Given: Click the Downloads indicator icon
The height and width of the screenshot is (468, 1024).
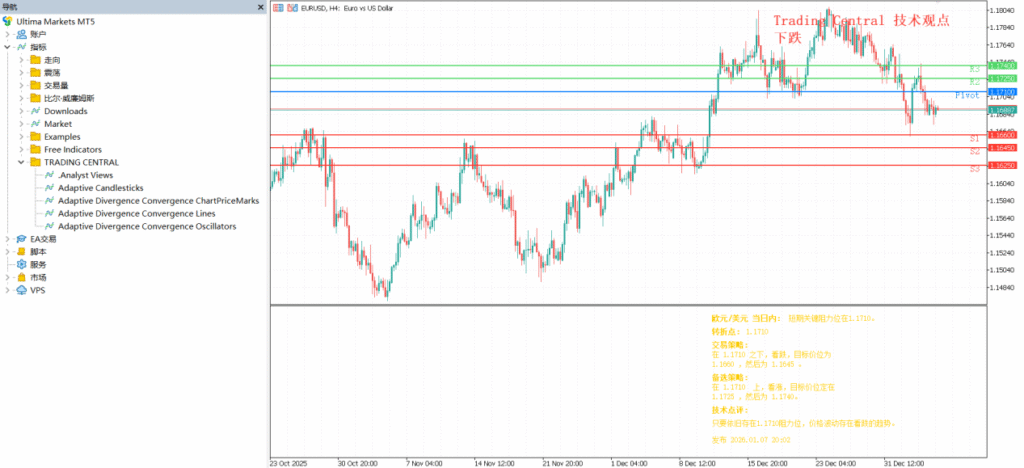Looking at the screenshot, I should click(x=35, y=111).
